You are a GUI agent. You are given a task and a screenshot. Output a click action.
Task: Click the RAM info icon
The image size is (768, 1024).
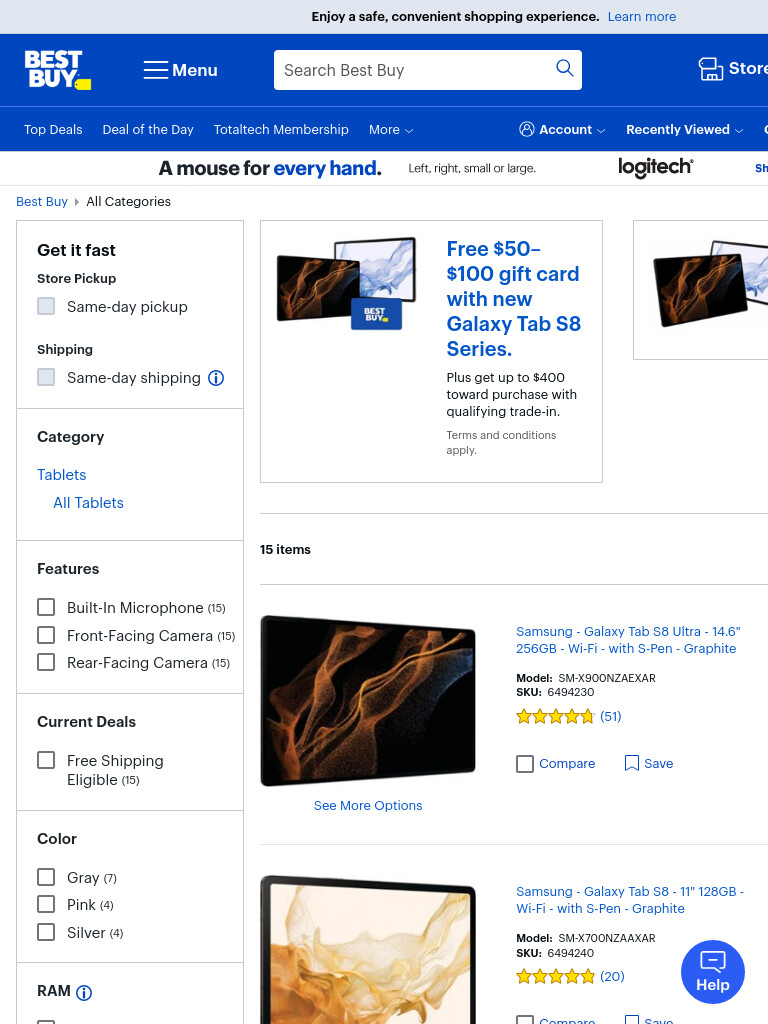[x=84, y=993]
